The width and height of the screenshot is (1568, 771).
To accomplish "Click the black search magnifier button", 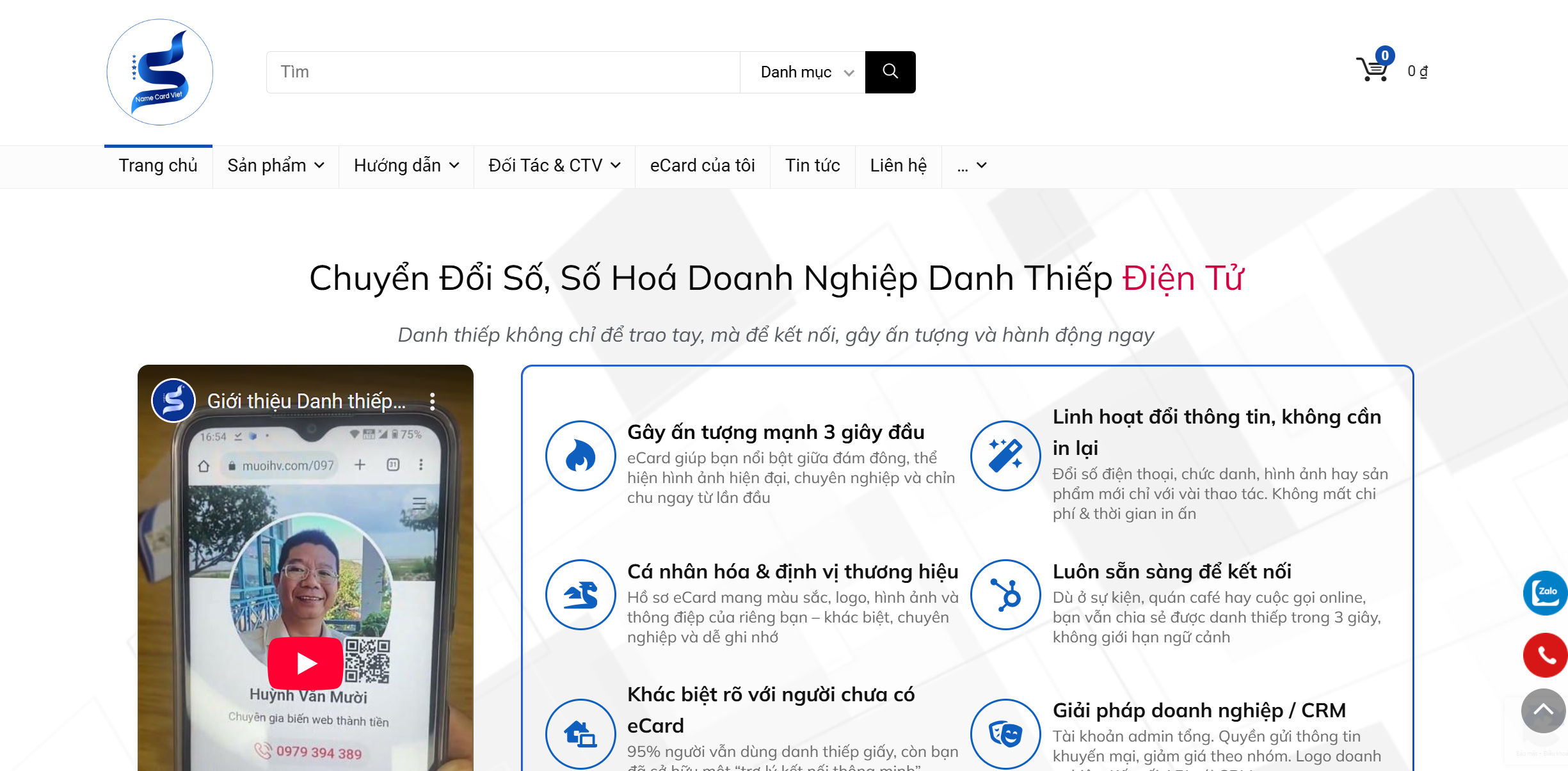I will (890, 72).
